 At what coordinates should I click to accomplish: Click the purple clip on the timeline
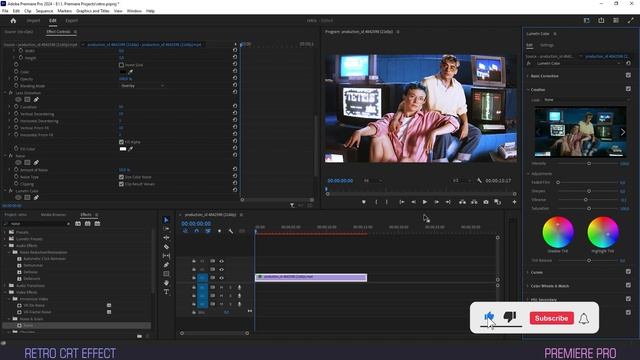coord(311,278)
